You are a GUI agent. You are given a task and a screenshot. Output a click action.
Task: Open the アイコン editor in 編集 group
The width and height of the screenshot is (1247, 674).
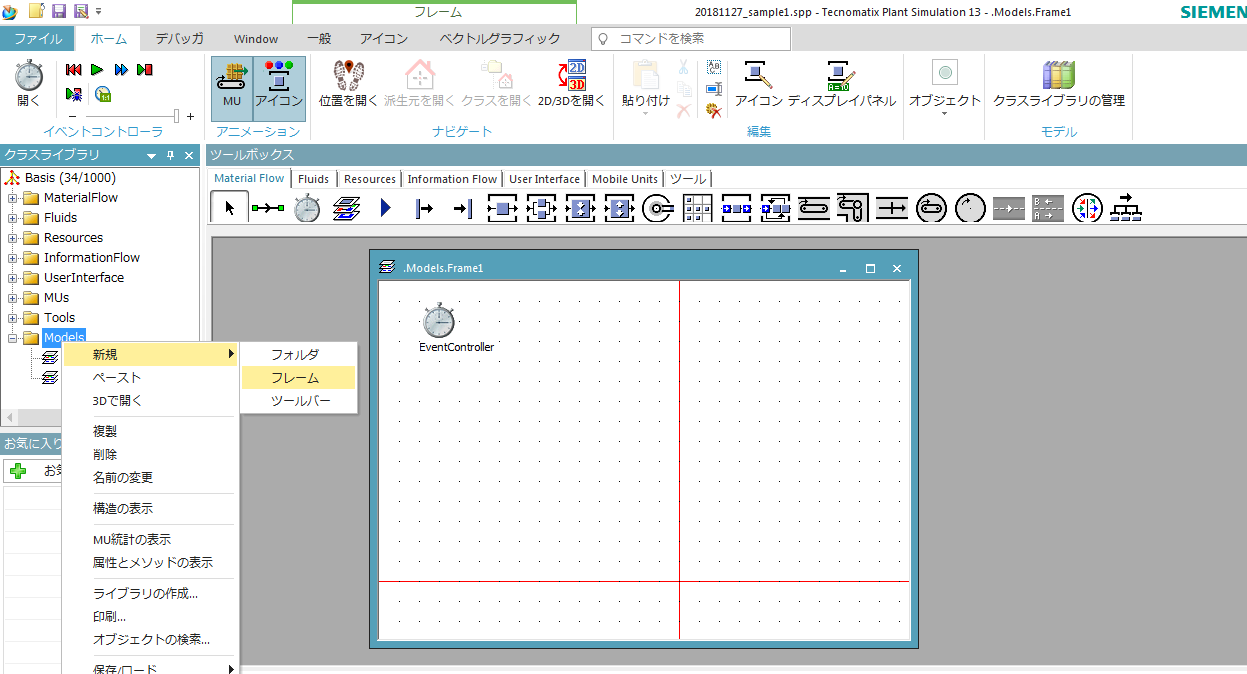coord(759,84)
